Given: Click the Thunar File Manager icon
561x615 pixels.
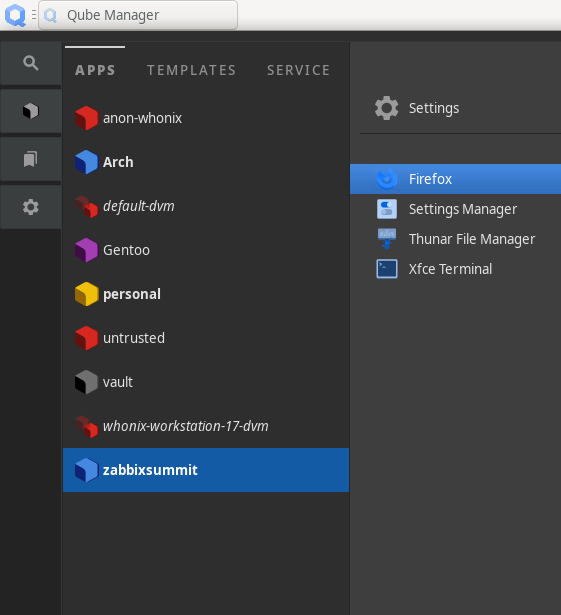Looking at the screenshot, I should click(x=387, y=239).
